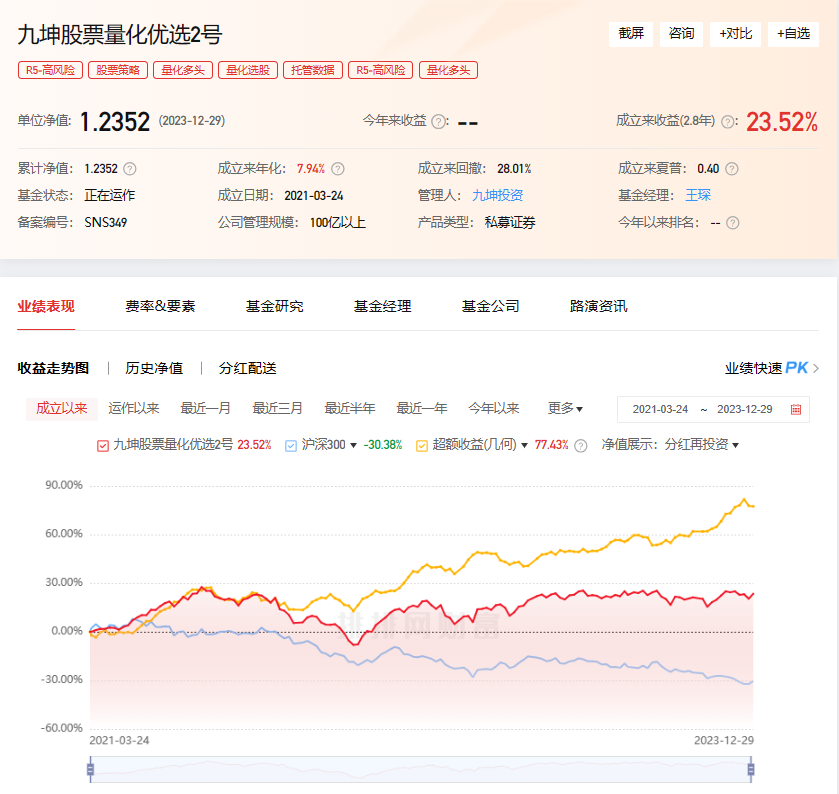The width and height of the screenshot is (839, 794).
Task: Click help icon beside 成立来年化 7.94%
Action: (337, 169)
